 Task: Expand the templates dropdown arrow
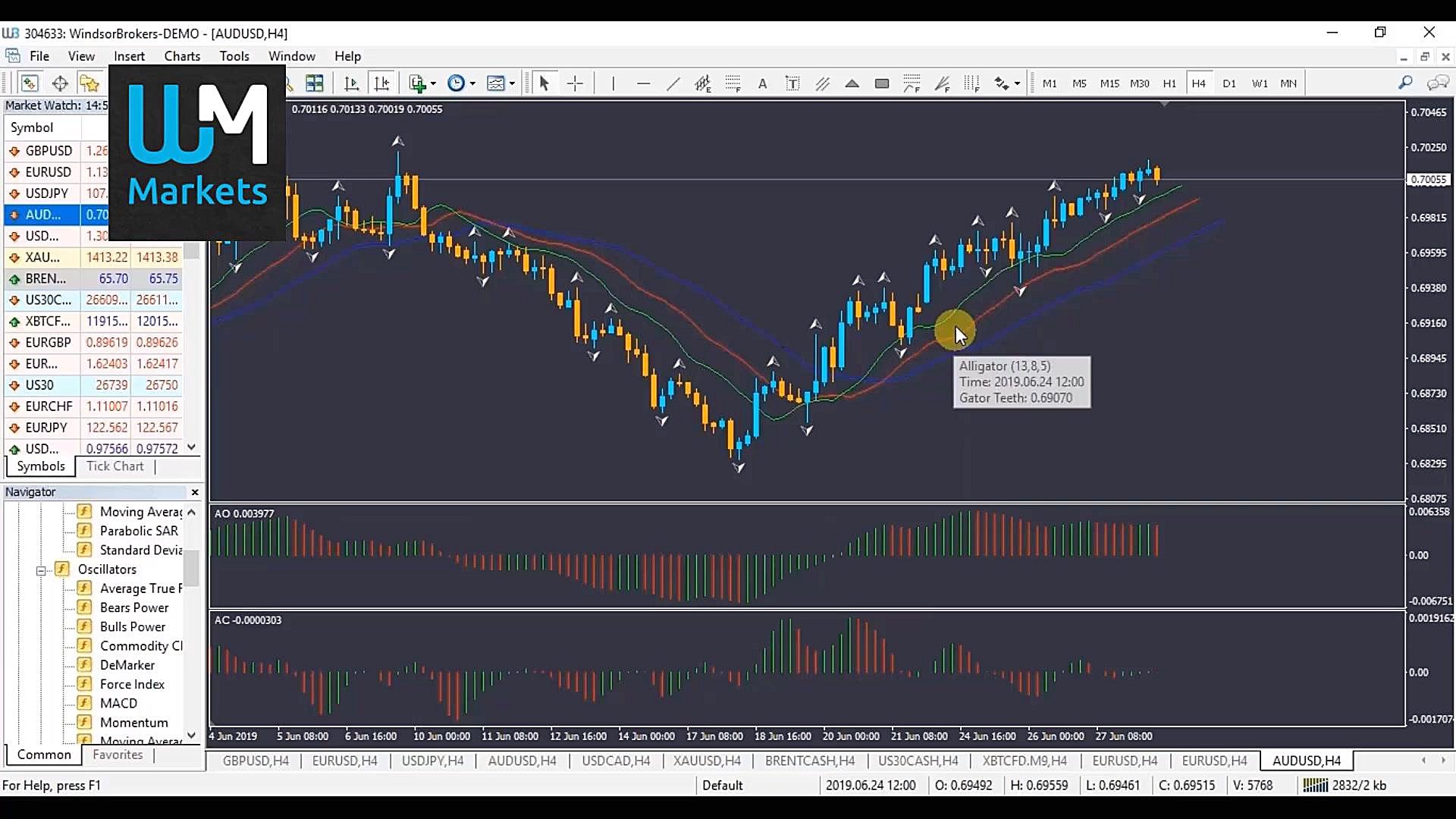point(512,83)
